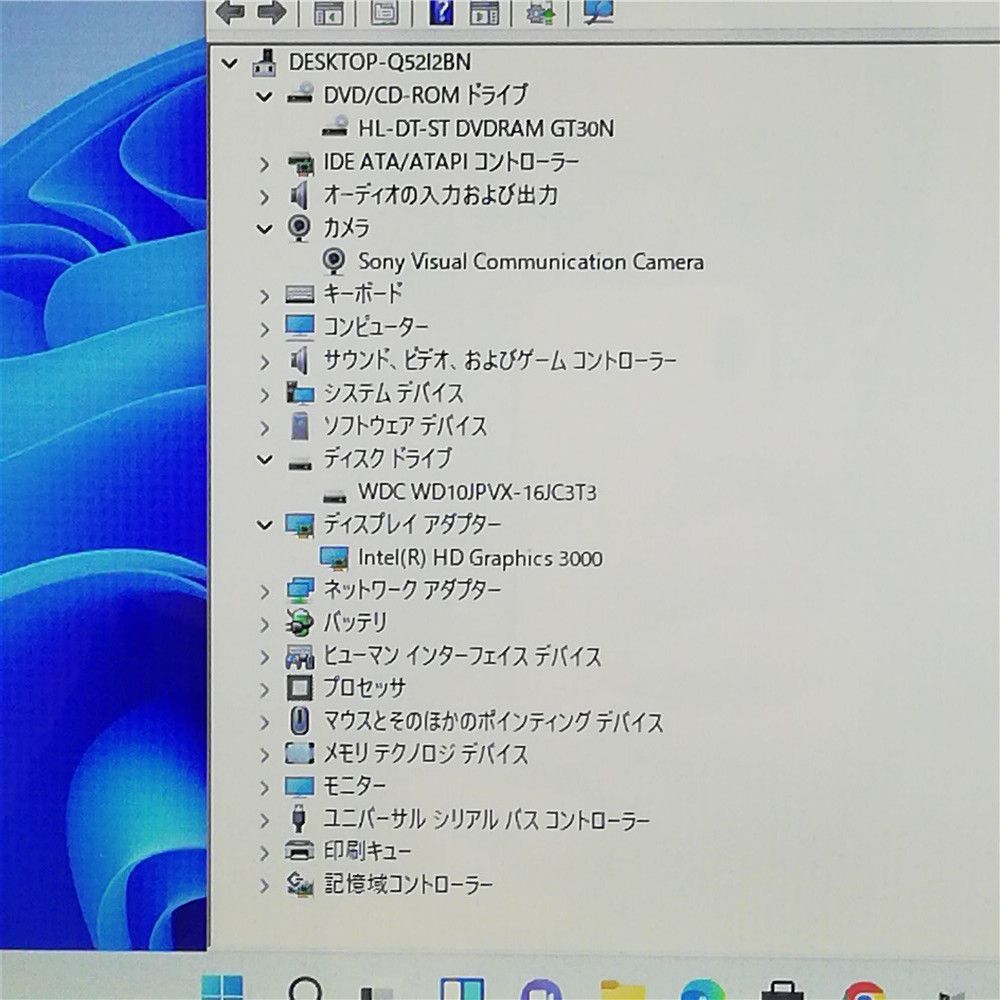Open the Windows Start menu
Image resolution: width=1000 pixels, height=1000 pixels.
point(223,987)
